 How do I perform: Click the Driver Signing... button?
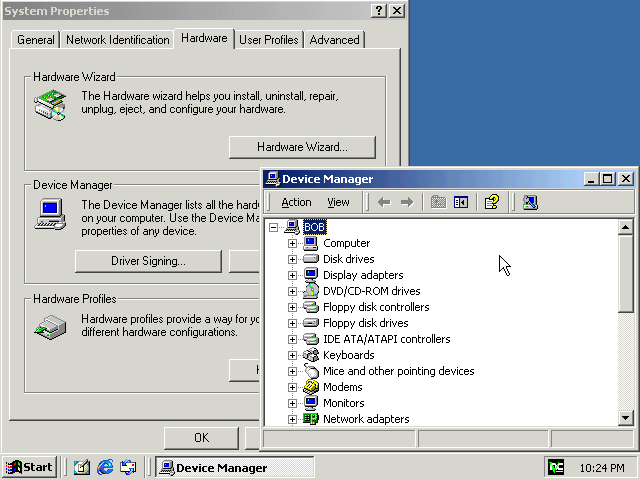pos(148,261)
